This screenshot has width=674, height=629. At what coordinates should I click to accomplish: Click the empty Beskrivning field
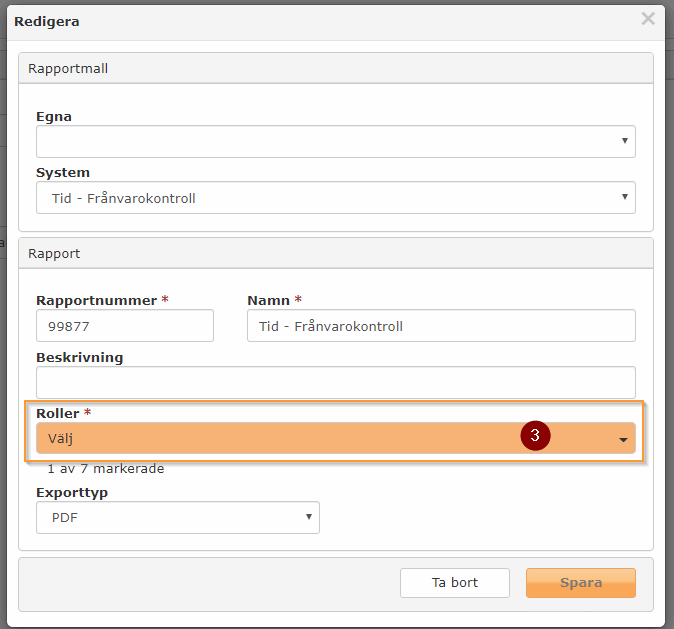click(x=336, y=382)
